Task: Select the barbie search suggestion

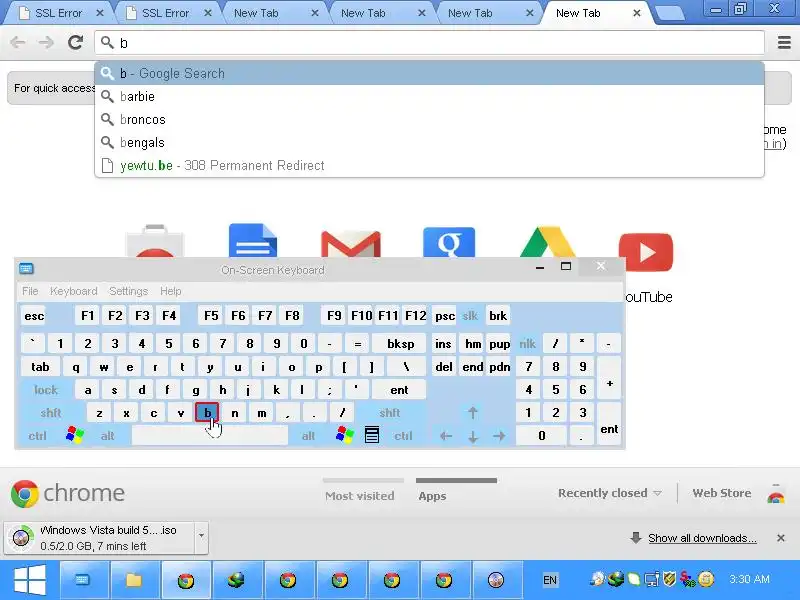Action: point(429,96)
